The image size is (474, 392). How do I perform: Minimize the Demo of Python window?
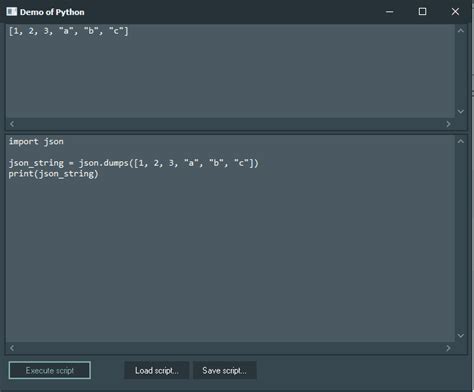point(389,12)
